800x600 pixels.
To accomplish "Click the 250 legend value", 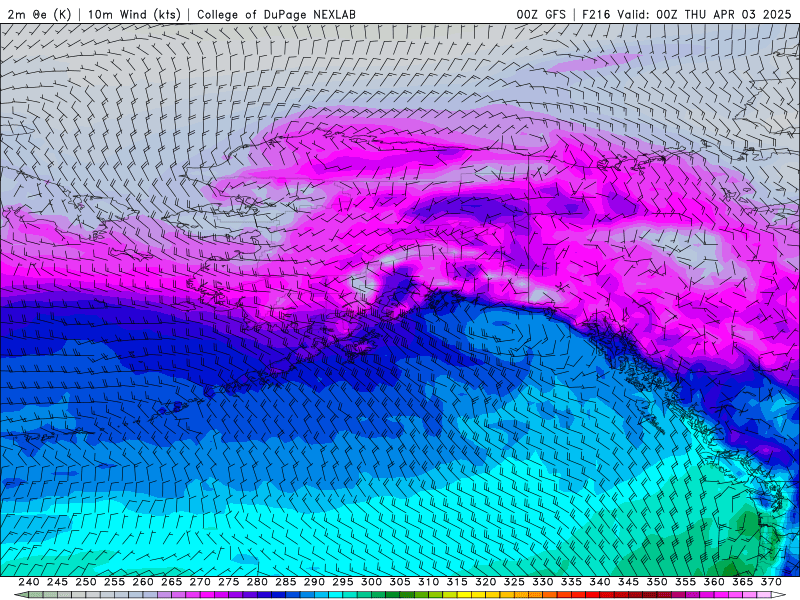I will click(x=86, y=582).
